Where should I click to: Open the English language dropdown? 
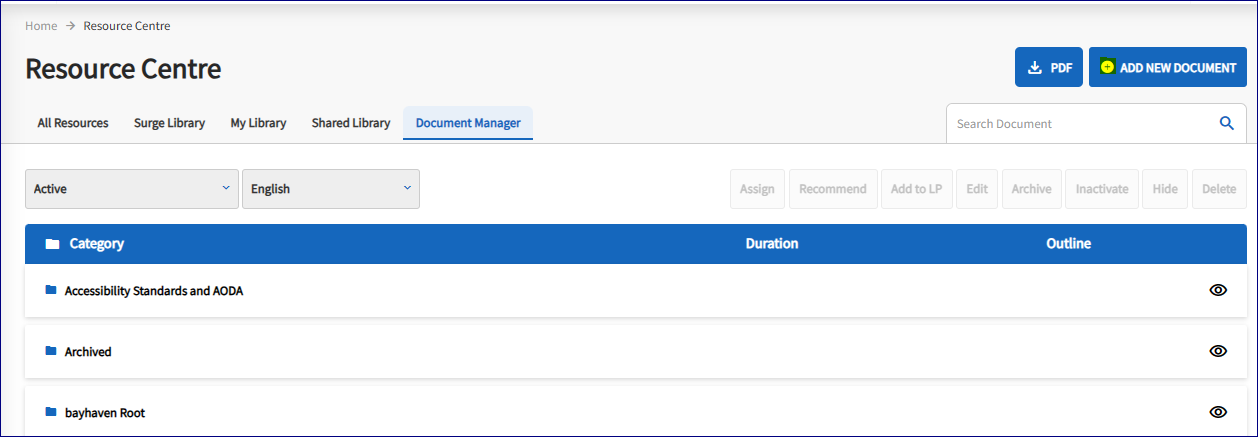pos(331,189)
